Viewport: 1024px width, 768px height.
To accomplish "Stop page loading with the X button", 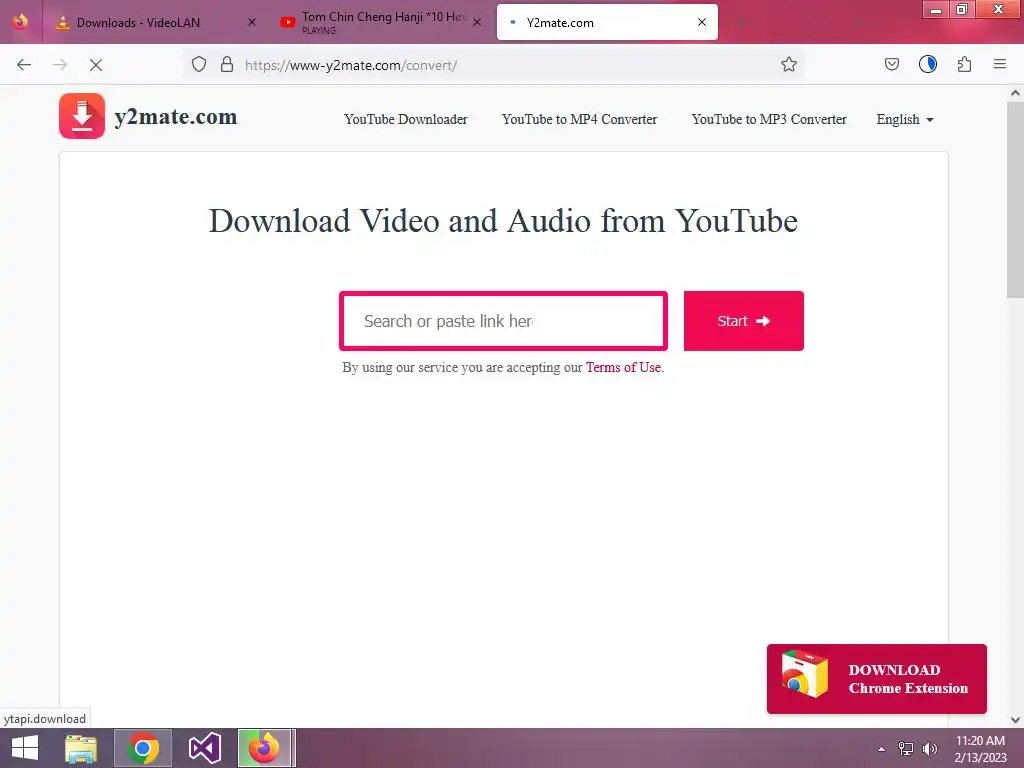I will coord(96,65).
